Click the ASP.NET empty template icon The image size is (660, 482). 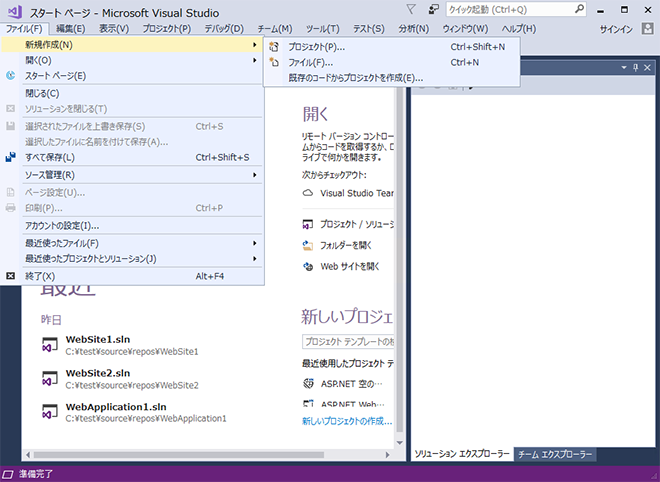click(x=309, y=383)
